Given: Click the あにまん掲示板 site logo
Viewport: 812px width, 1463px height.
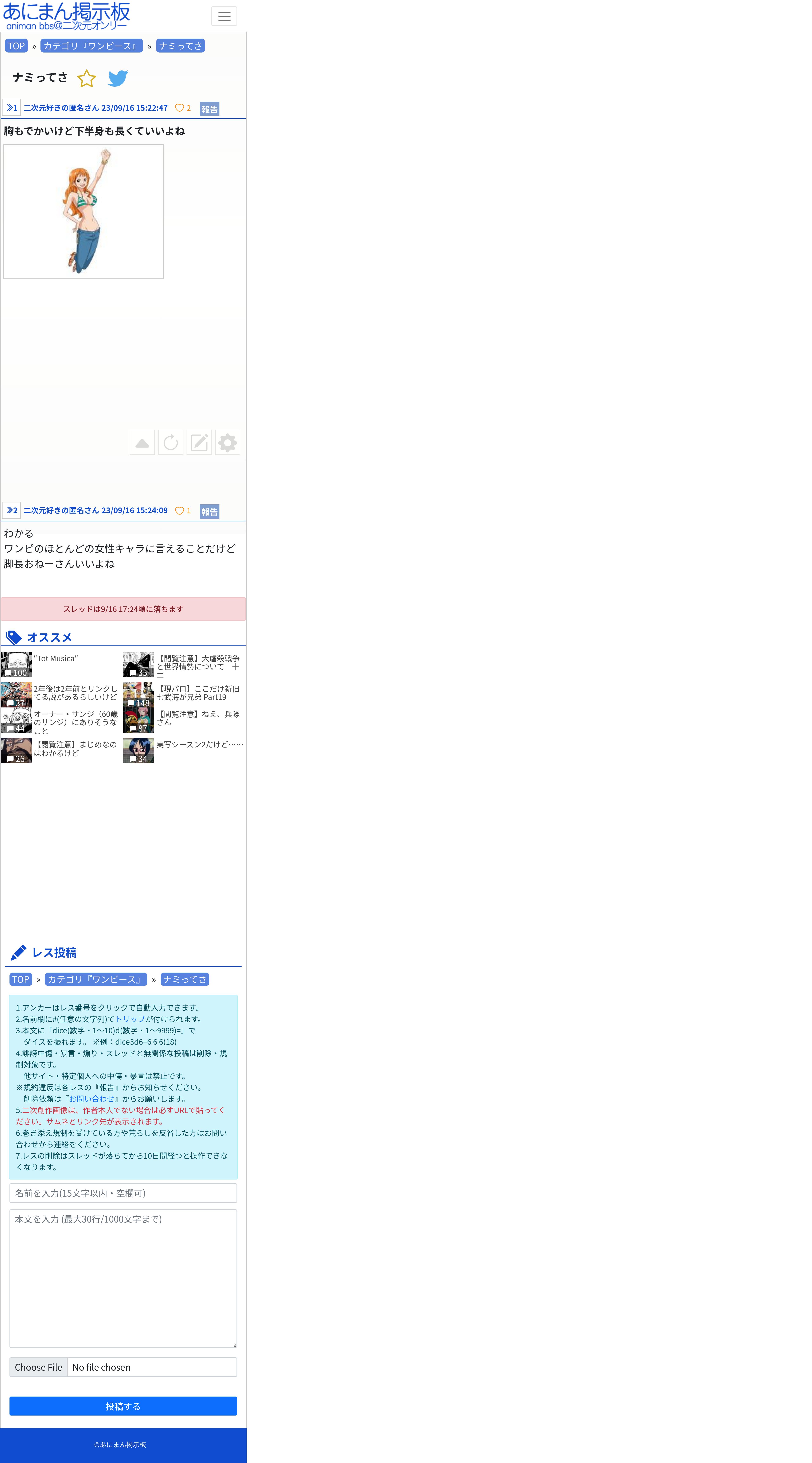Looking at the screenshot, I should click(x=66, y=16).
